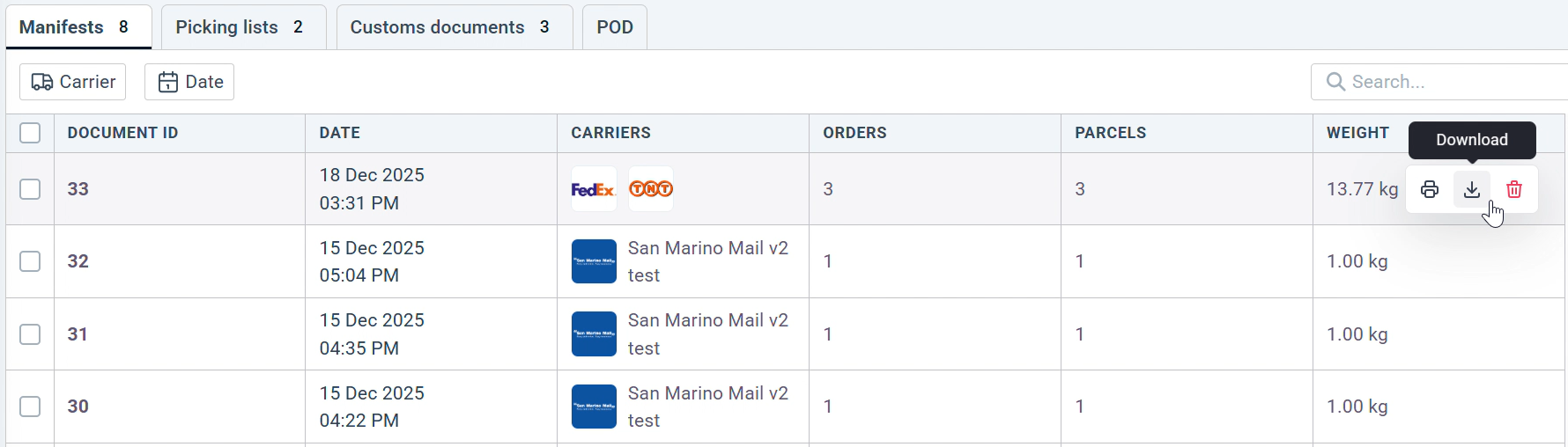Screen dimensions: 1568x447
Task: Open the Customs documents tab
Action: 450,27
